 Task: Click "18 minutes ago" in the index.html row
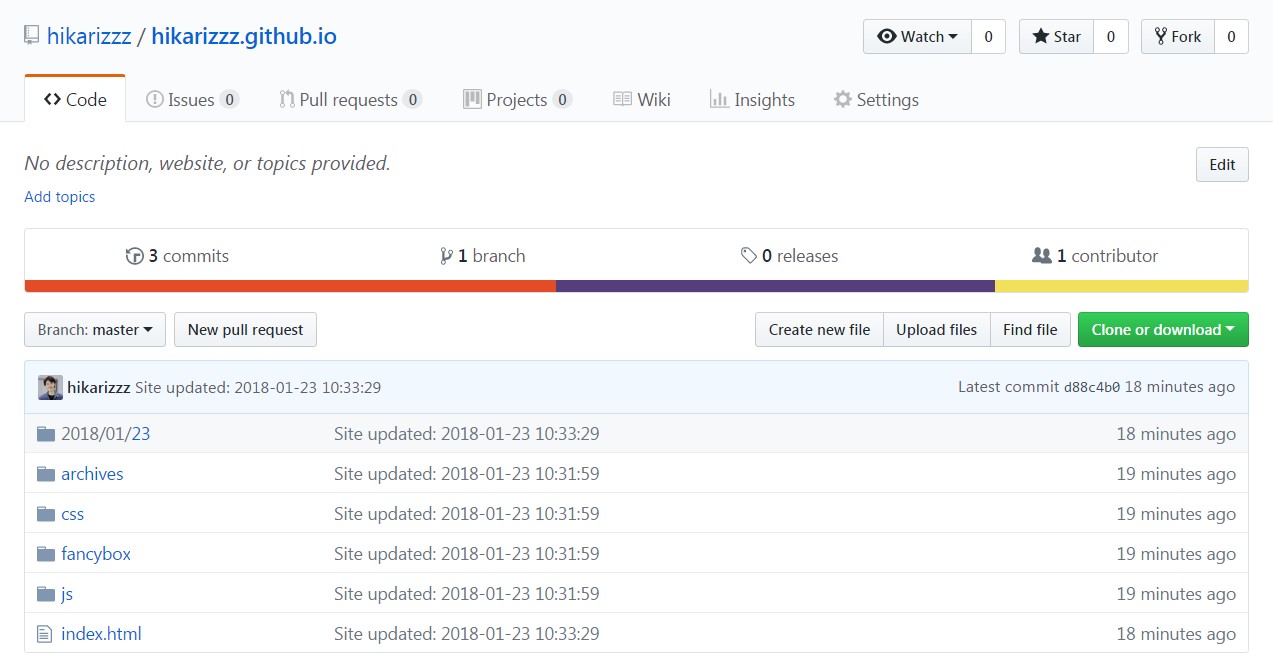click(1176, 634)
